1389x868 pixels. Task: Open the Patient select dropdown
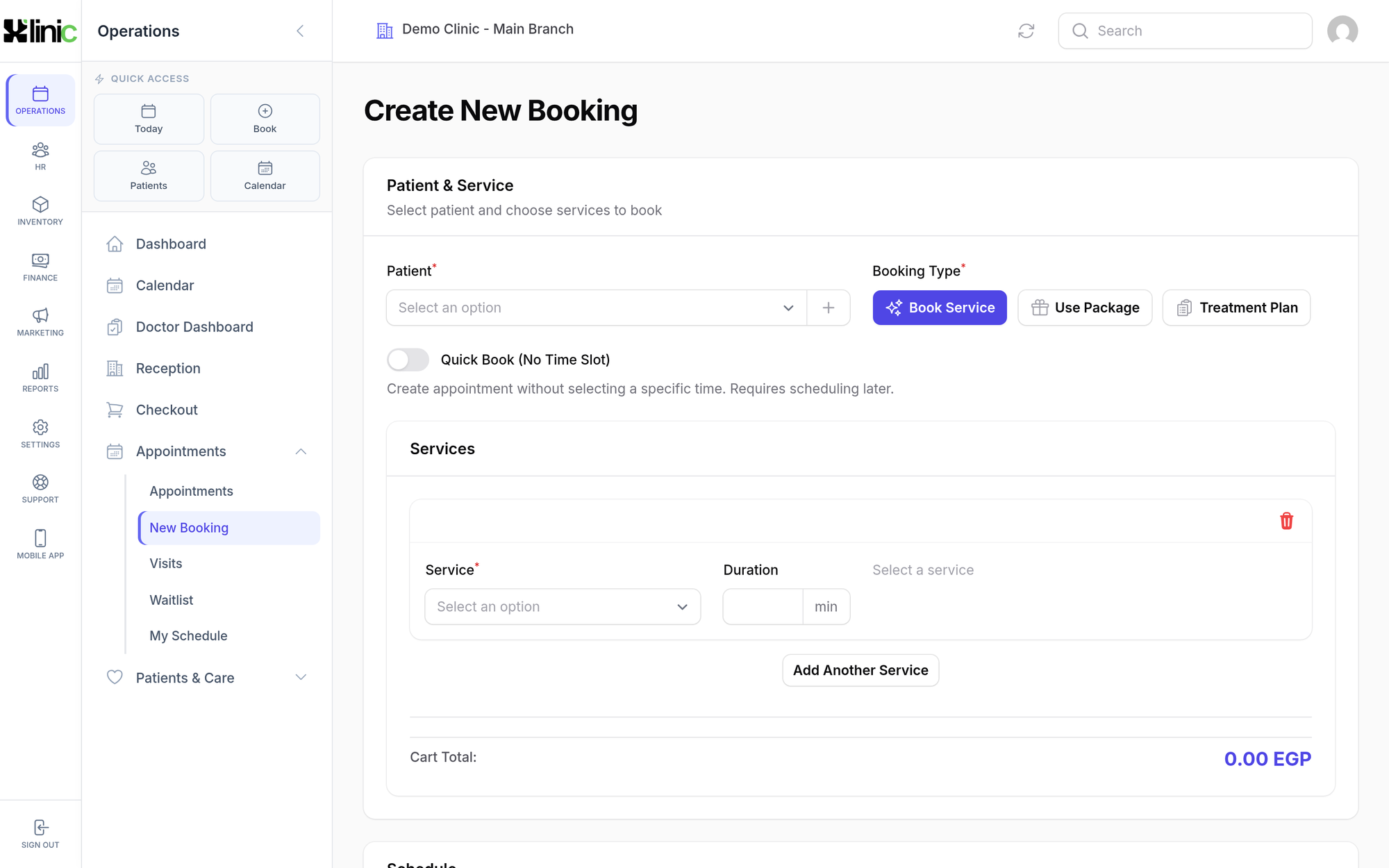click(x=597, y=308)
